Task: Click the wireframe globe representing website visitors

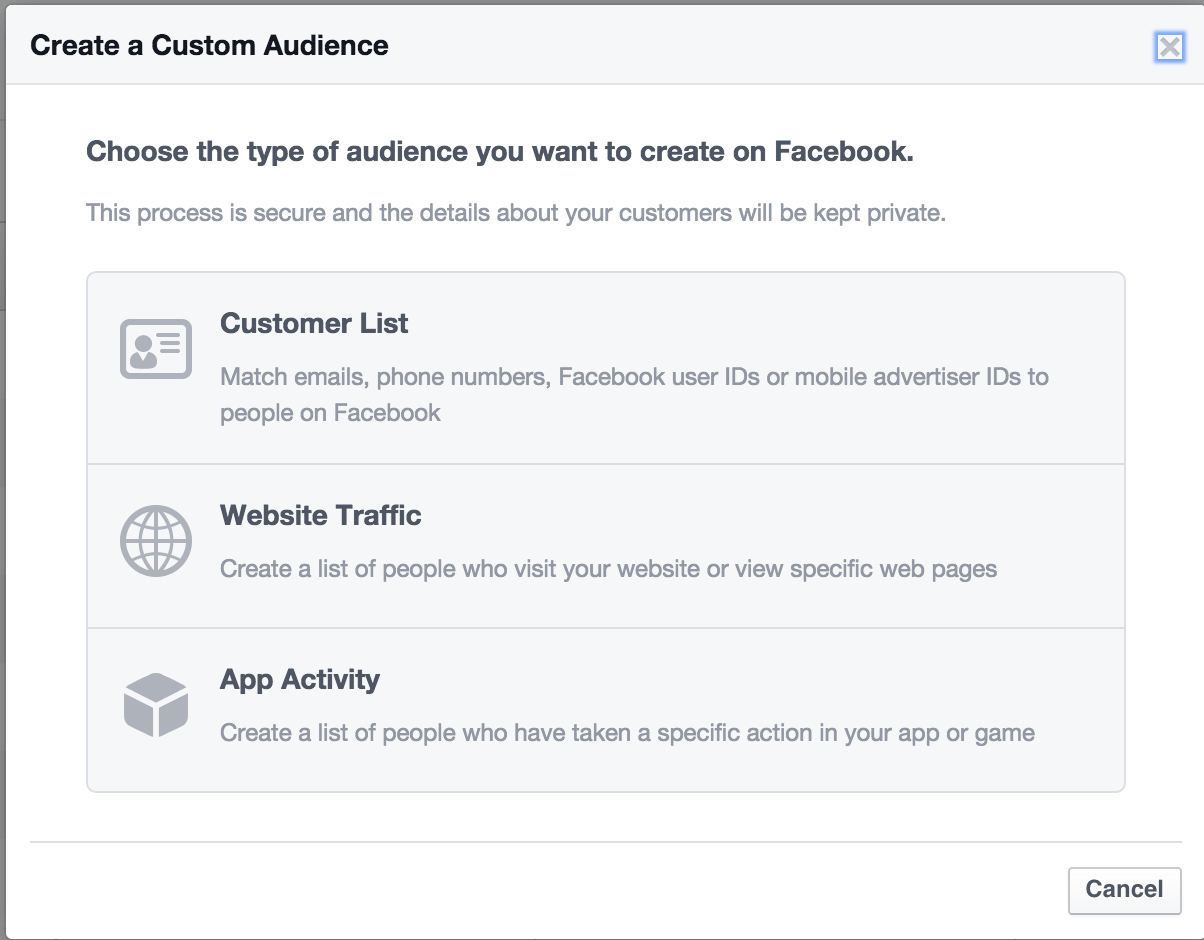Action: (155, 540)
